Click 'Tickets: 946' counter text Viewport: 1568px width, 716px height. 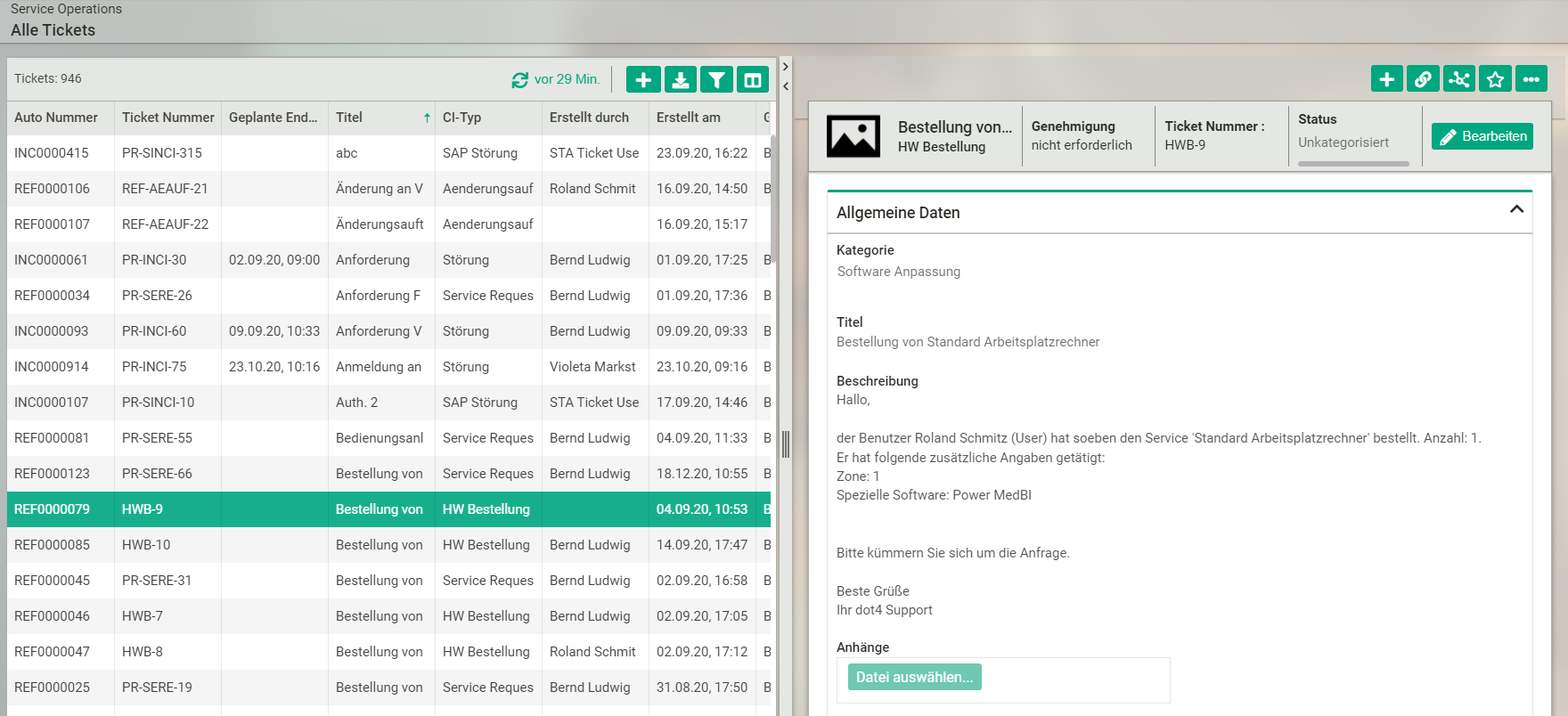pyautogui.click(x=48, y=78)
